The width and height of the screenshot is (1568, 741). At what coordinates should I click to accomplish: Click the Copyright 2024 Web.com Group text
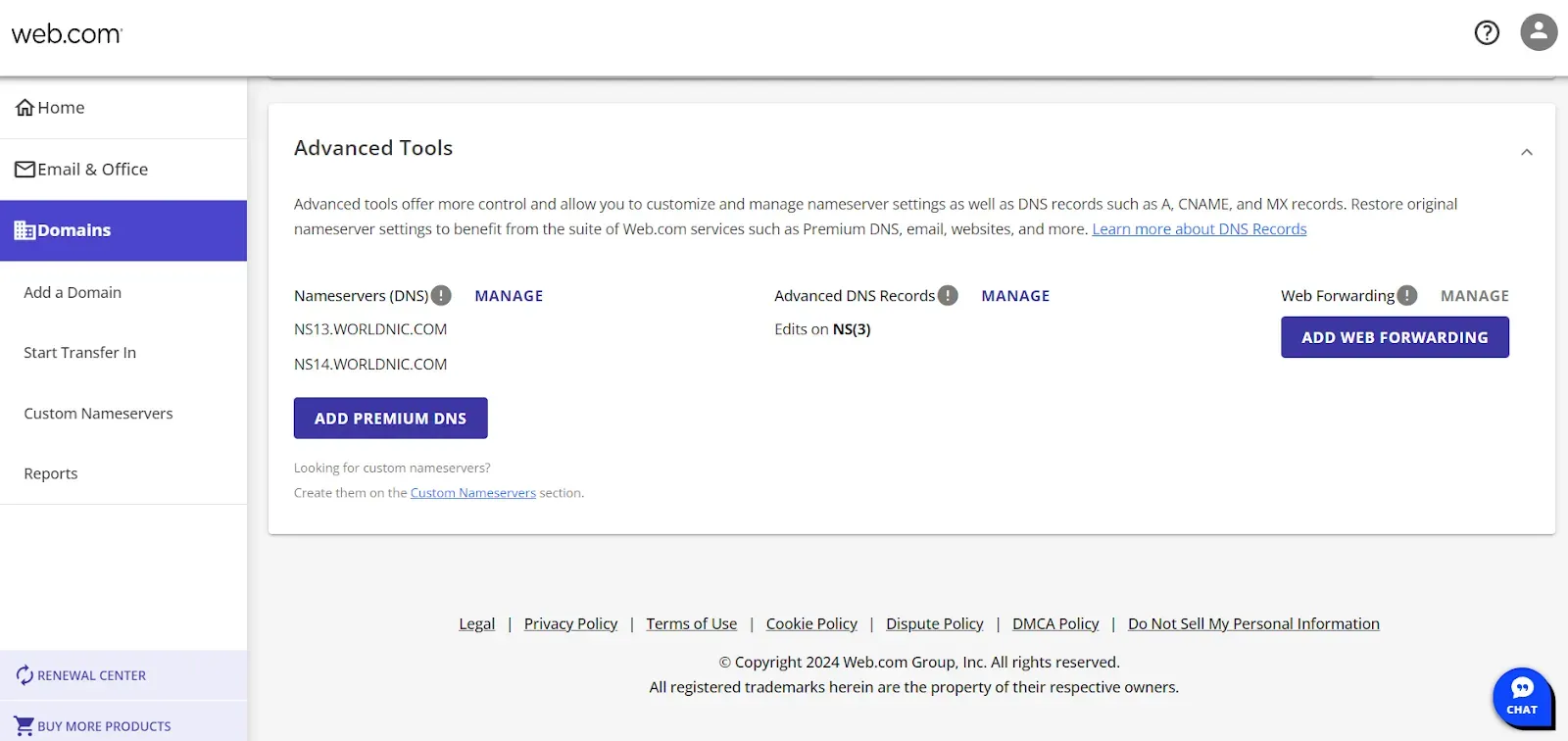[x=919, y=663]
